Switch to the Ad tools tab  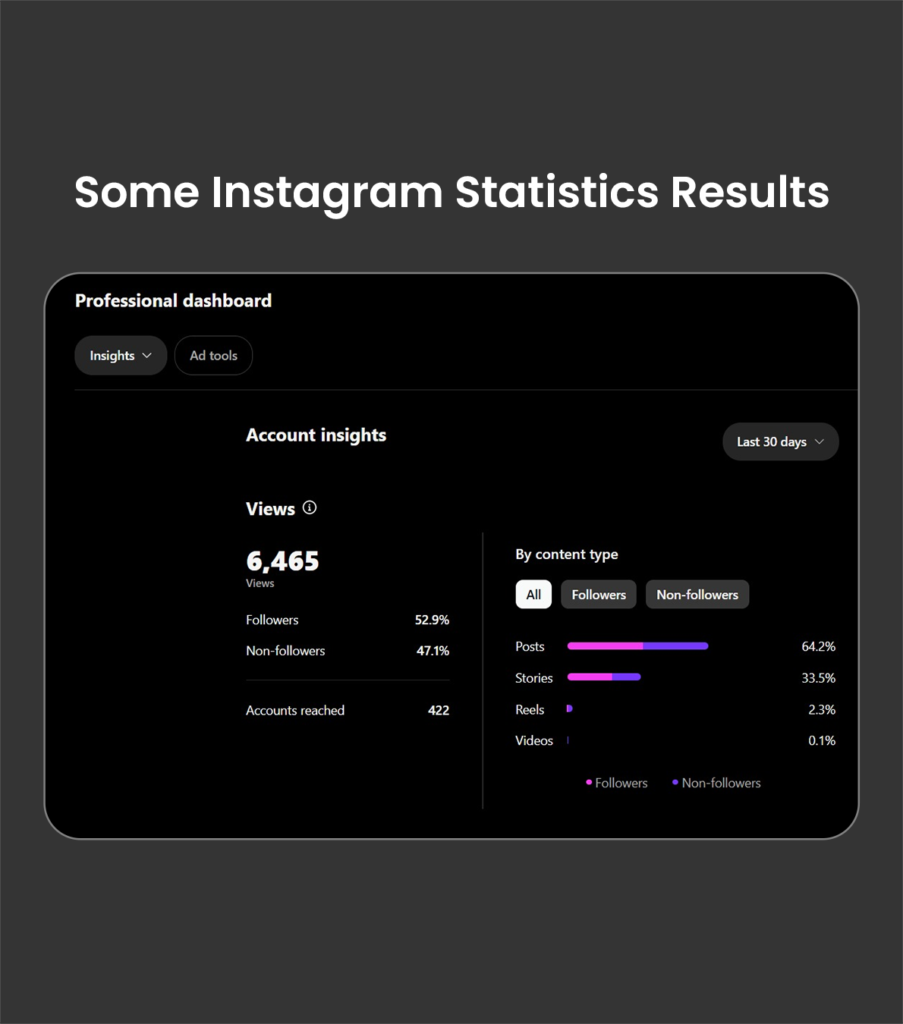213,356
